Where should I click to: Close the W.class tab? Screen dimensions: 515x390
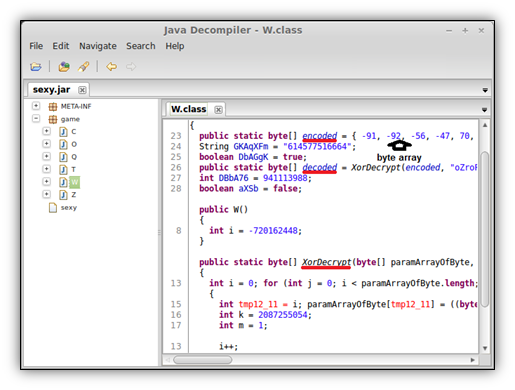(x=218, y=110)
